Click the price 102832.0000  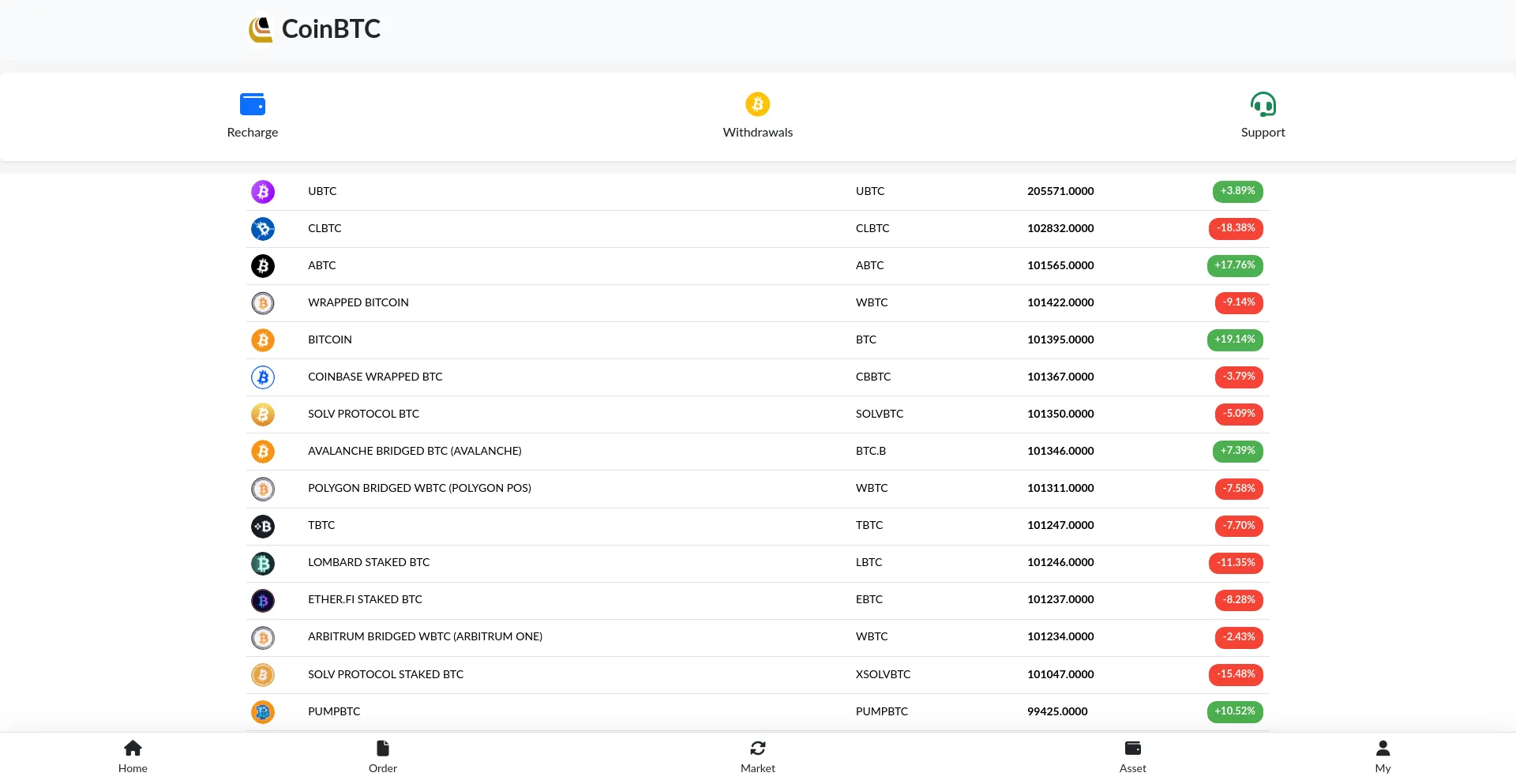point(1060,228)
